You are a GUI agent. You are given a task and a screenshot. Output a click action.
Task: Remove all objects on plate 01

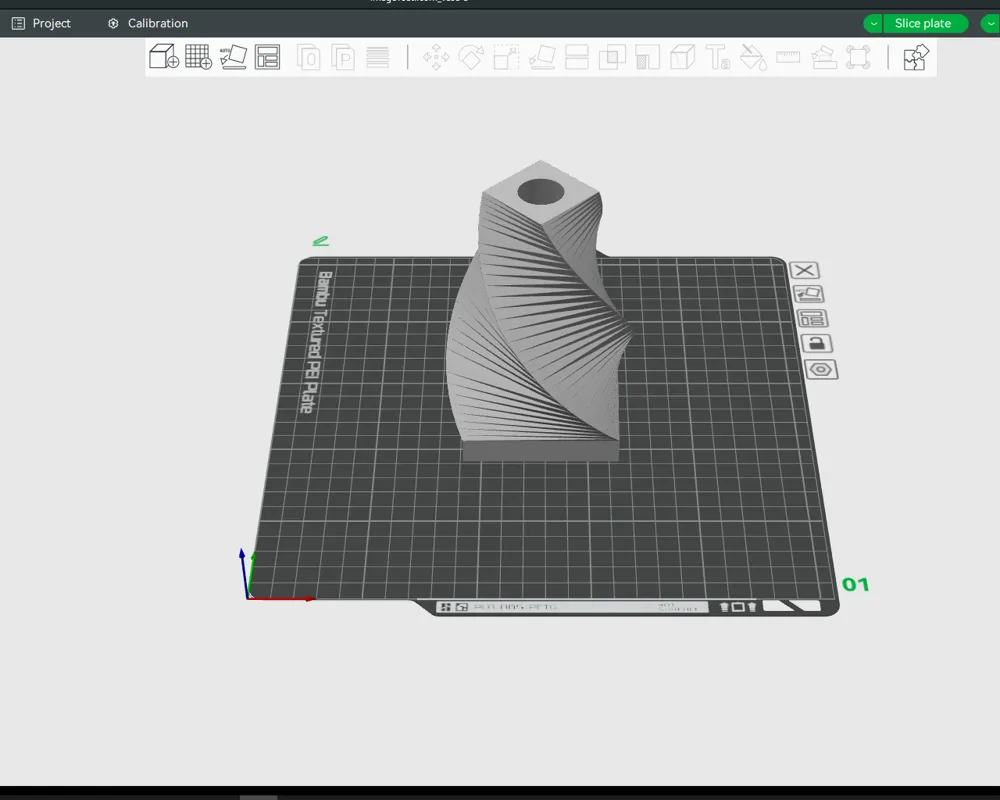[x=804, y=270]
